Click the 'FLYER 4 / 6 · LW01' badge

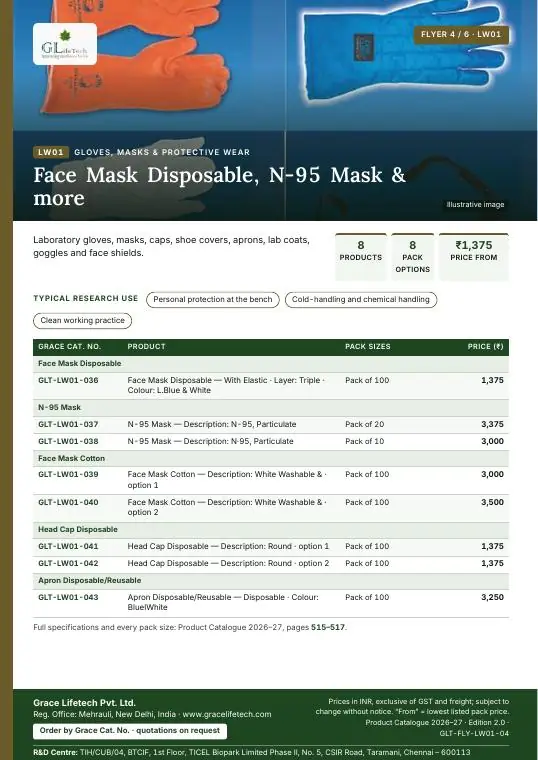(461, 34)
